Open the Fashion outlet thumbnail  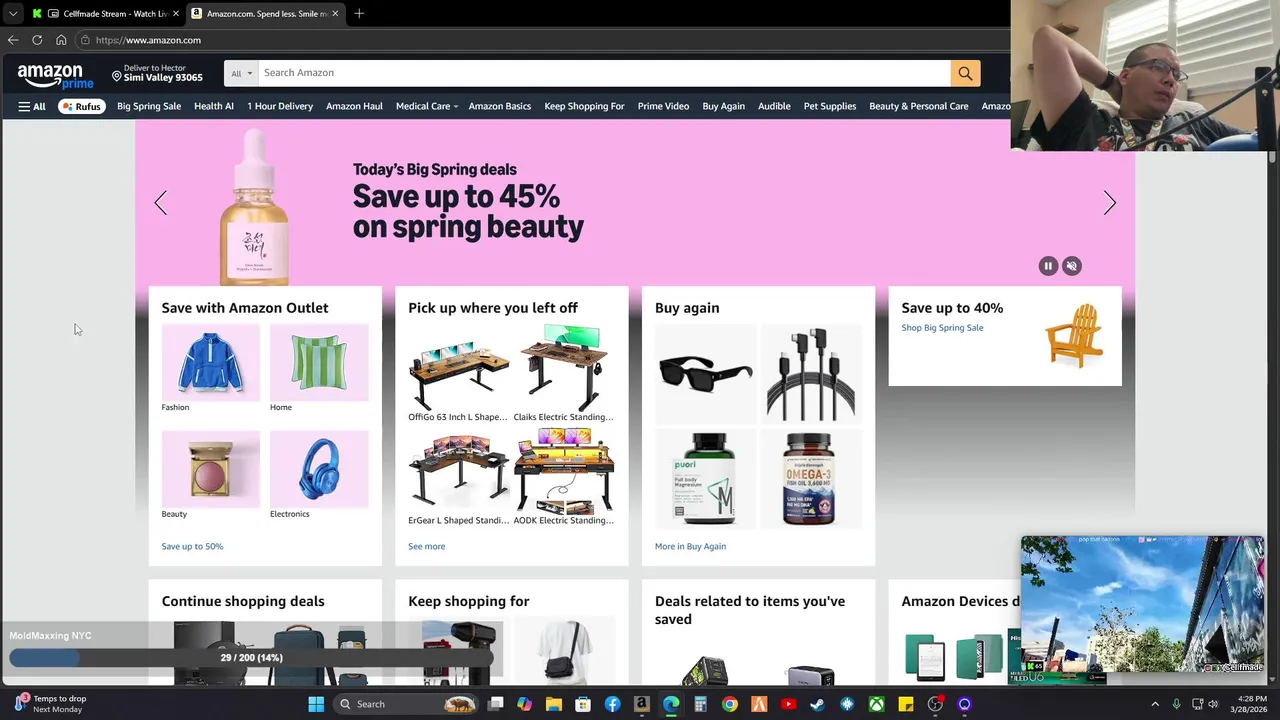(211, 362)
